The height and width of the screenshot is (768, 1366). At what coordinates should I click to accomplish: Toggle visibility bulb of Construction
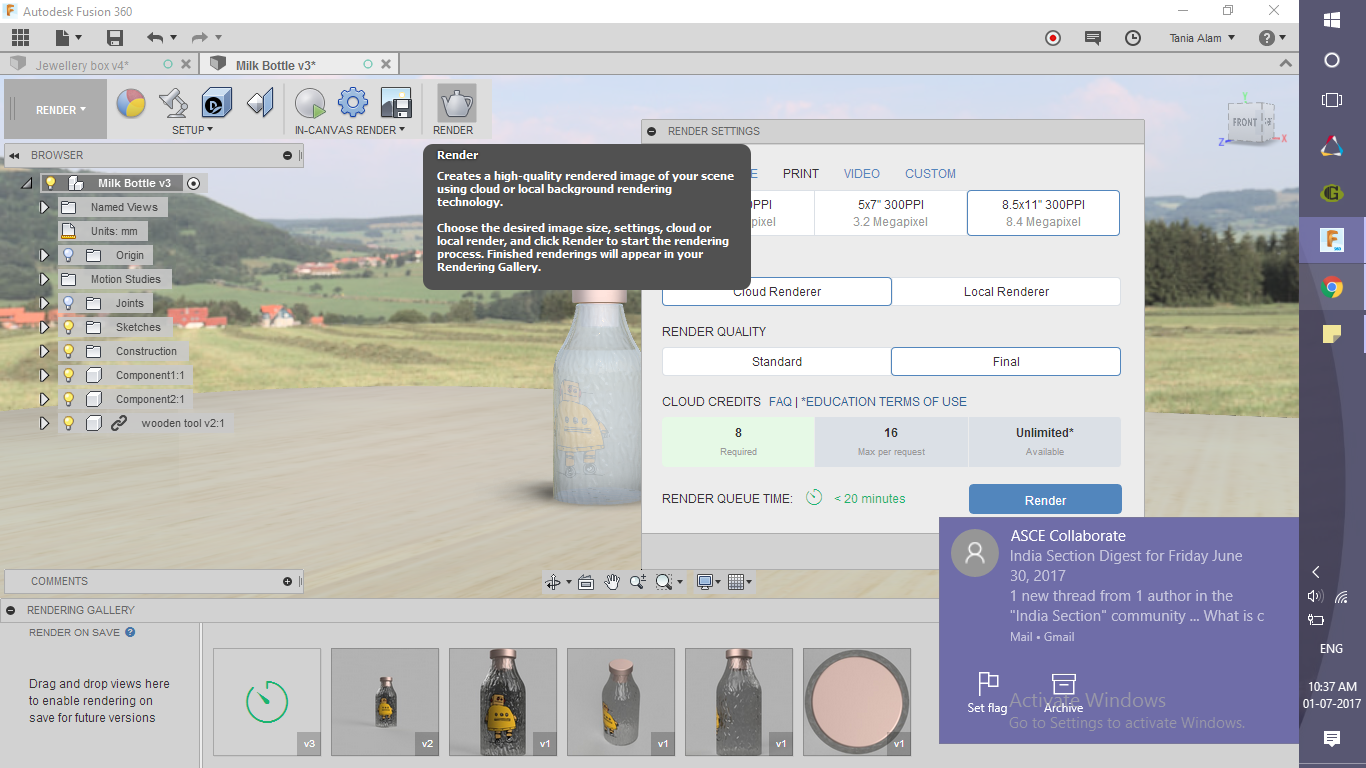[69, 351]
